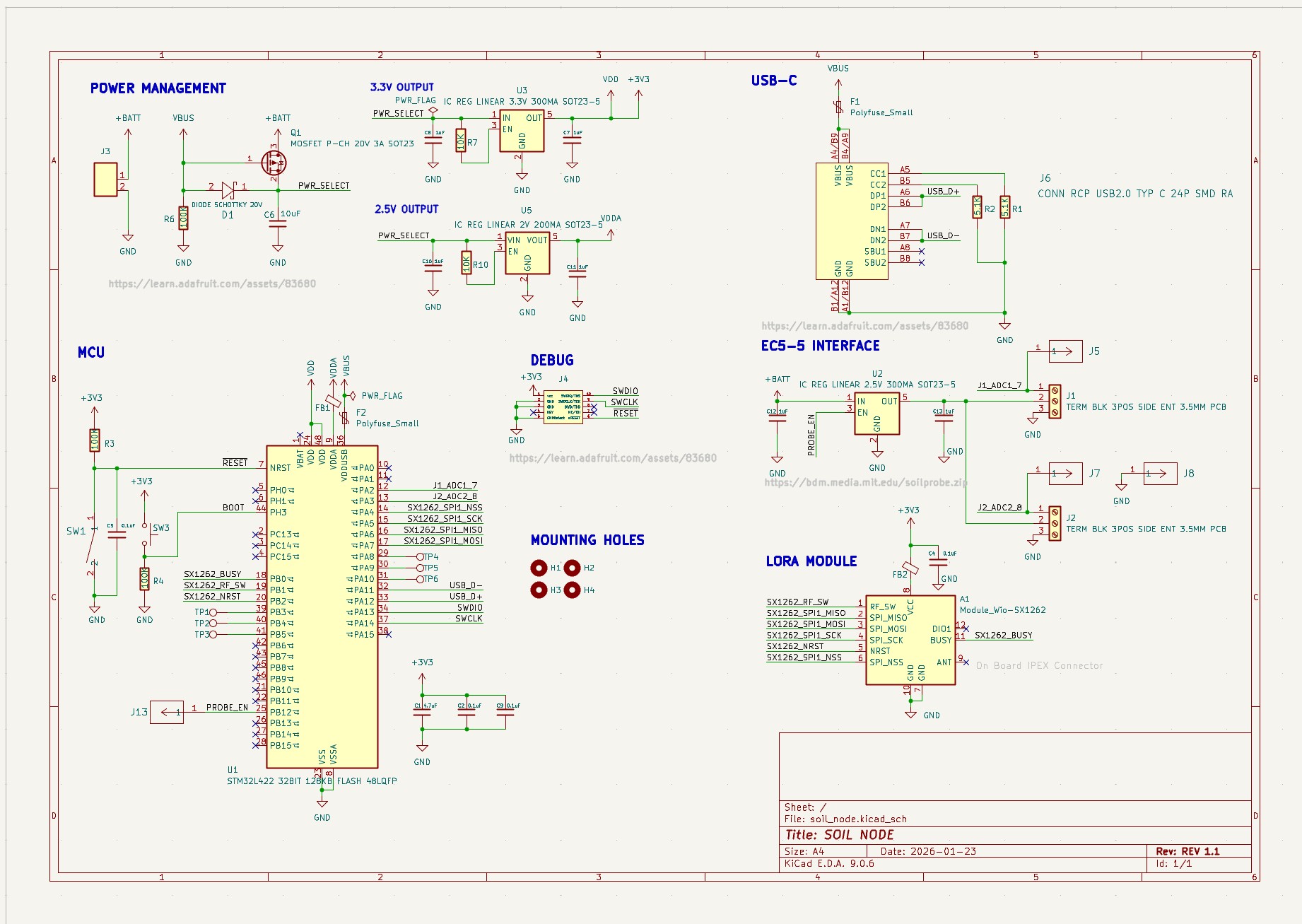The height and width of the screenshot is (924, 1302).
Task: Select the Date 2026-01-23 field
Action: point(928,851)
